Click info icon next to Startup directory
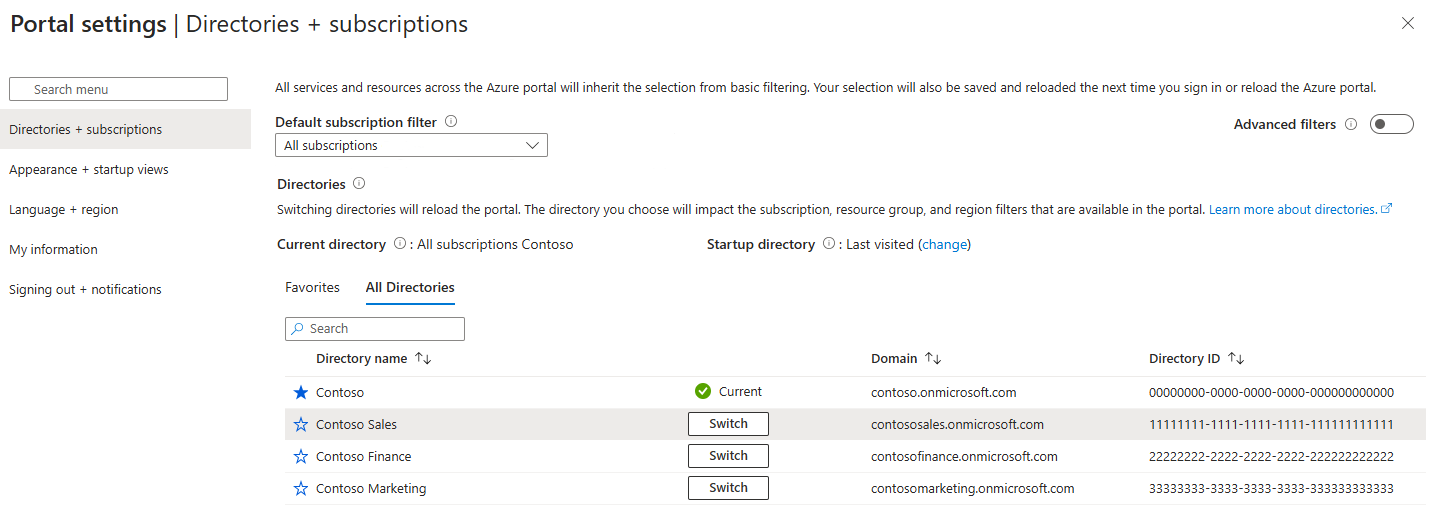The image size is (1432, 515). (828, 244)
